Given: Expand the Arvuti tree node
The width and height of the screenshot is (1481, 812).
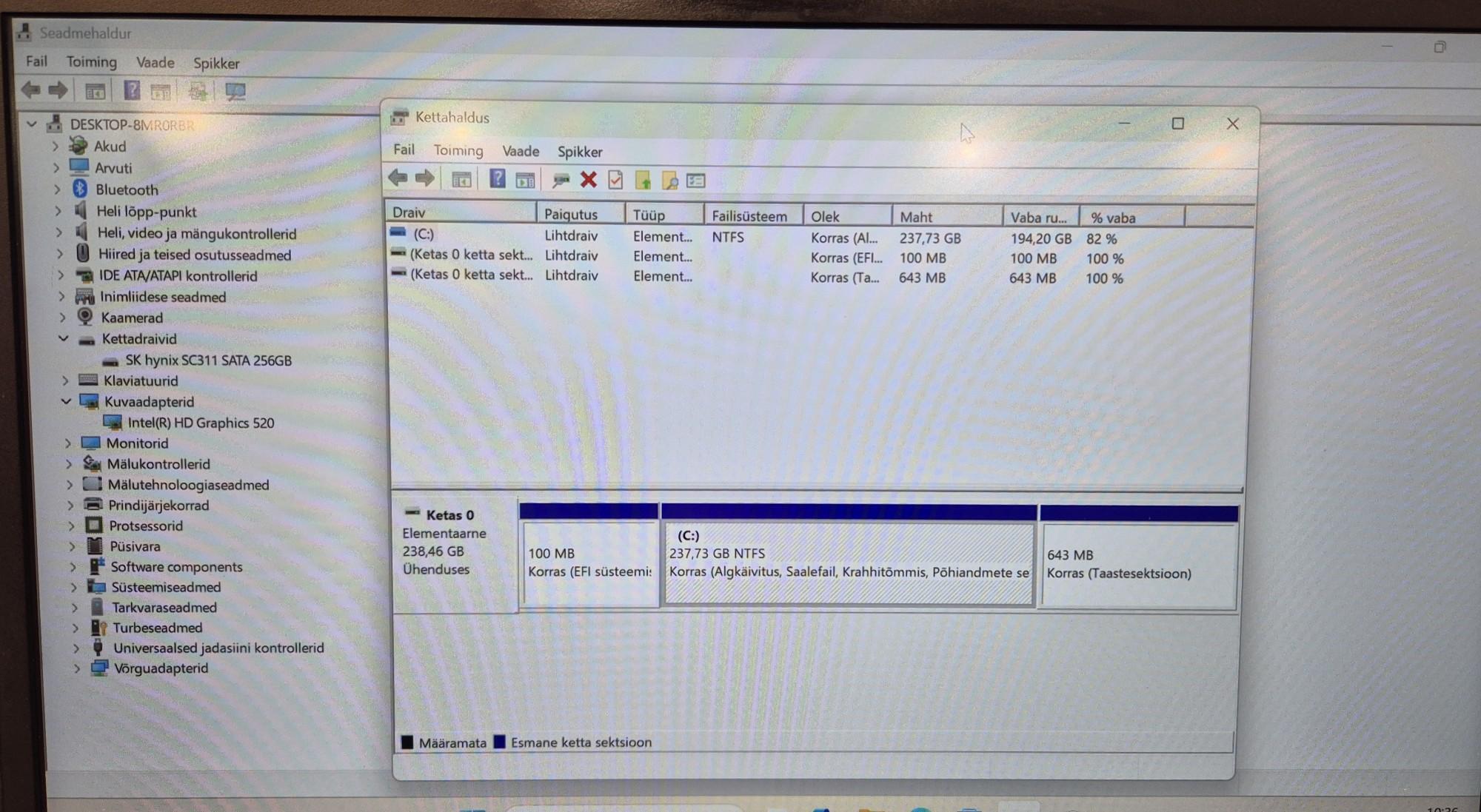Looking at the screenshot, I should (x=56, y=168).
